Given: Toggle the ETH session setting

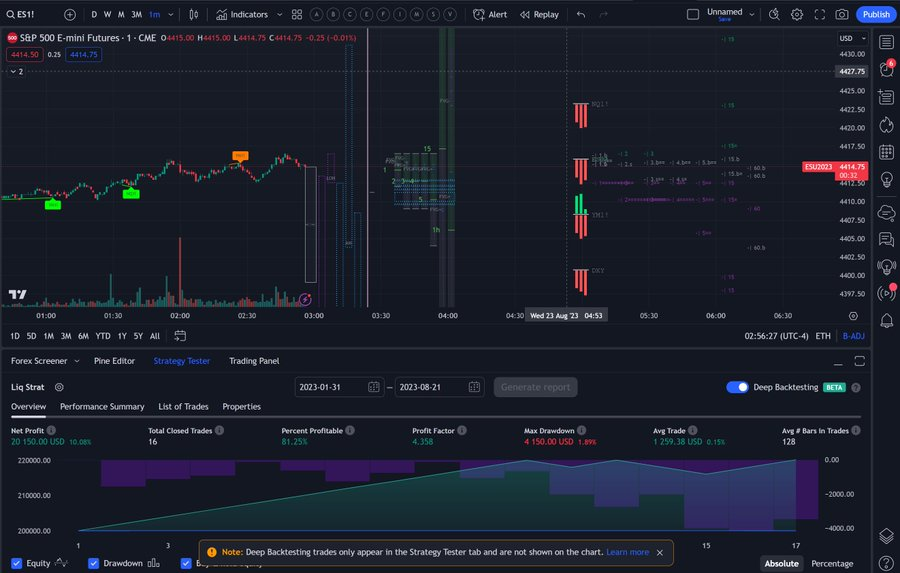Looking at the screenshot, I should [823, 336].
